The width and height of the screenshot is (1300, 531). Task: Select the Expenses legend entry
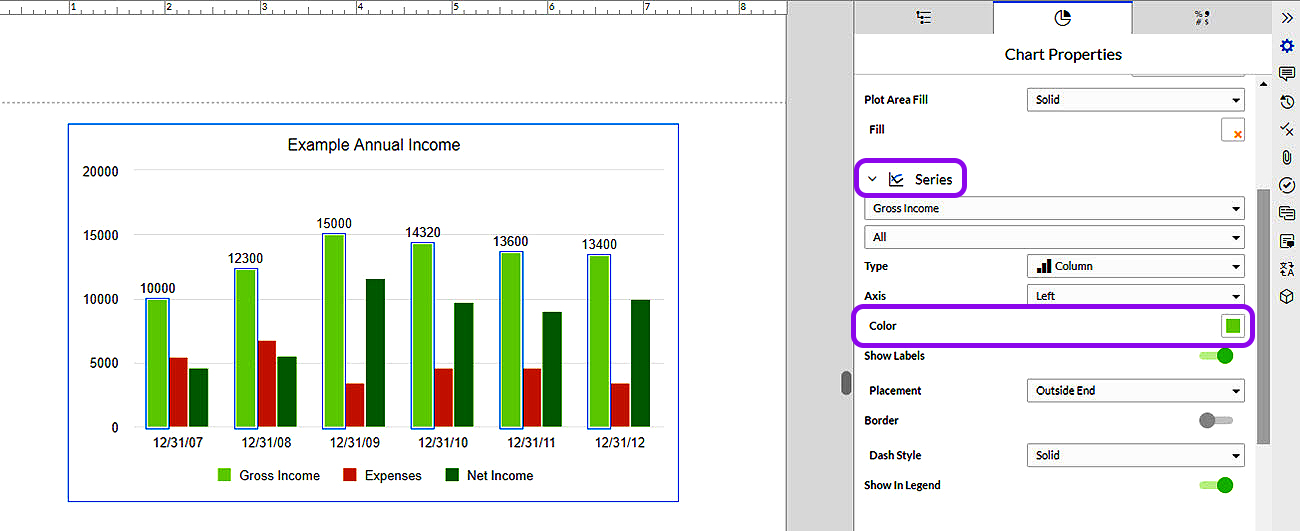[383, 476]
